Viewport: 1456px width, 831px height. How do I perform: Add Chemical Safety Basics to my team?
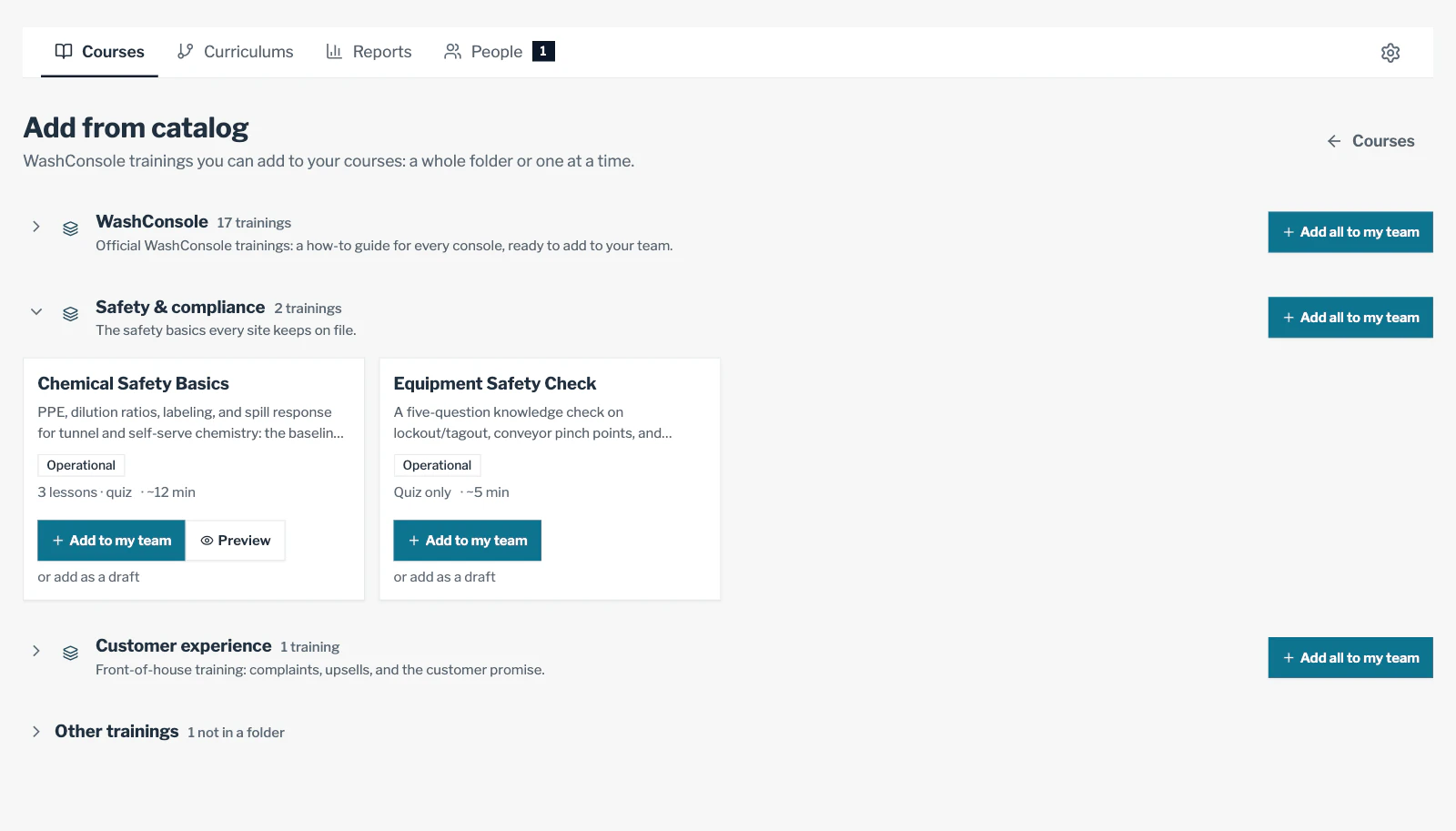(111, 541)
